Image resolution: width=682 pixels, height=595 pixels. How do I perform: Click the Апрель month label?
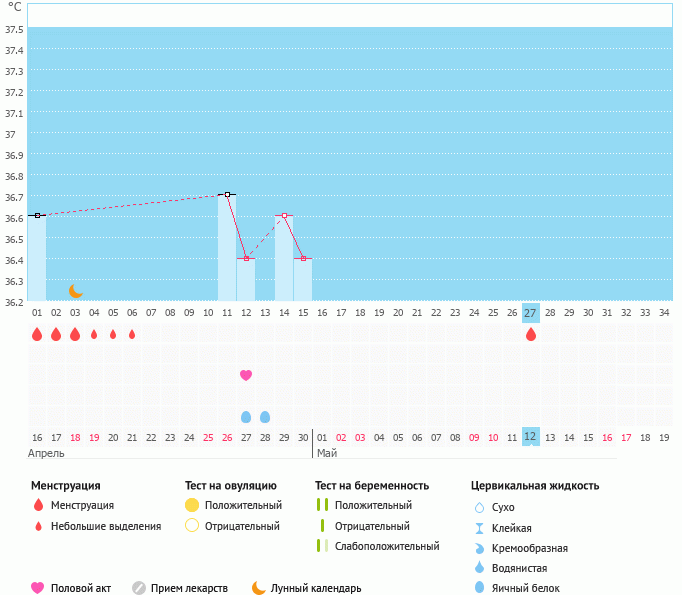48,453
